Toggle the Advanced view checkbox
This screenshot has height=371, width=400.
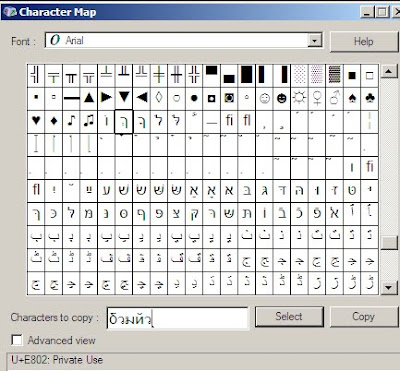tap(17, 340)
